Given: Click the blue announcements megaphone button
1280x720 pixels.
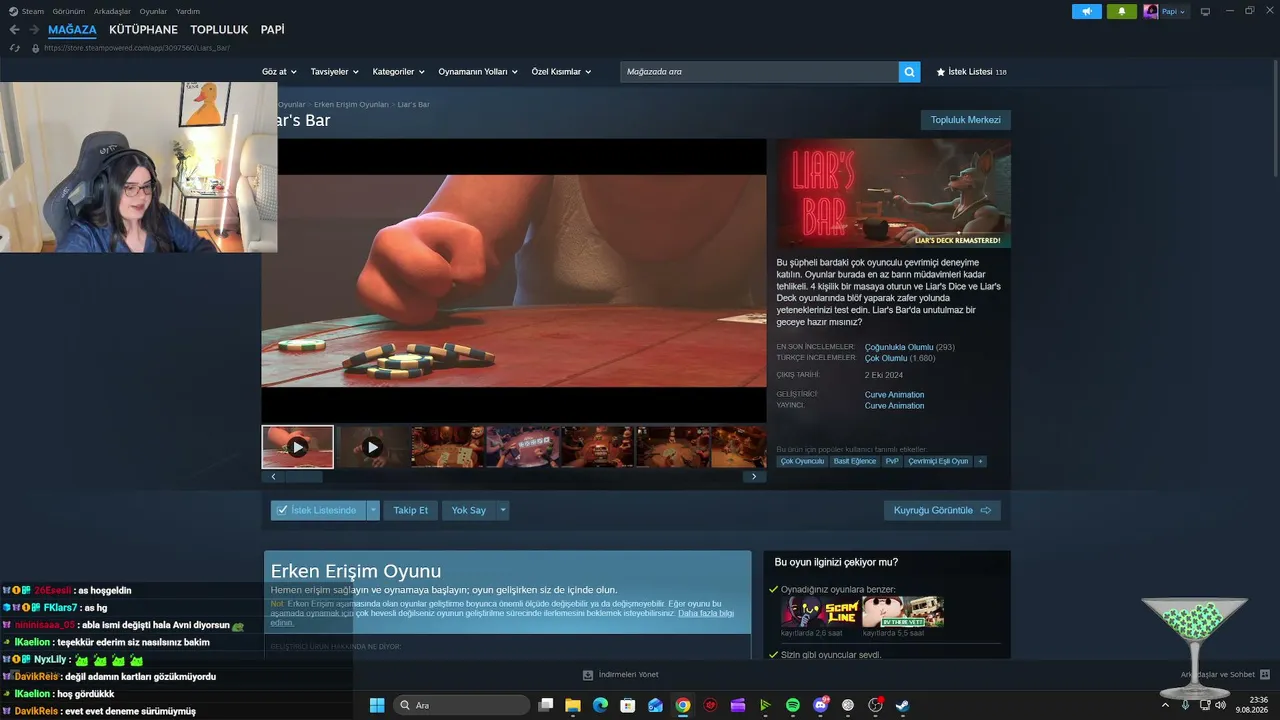Looking at the screenshot, I should (1086, 11).
